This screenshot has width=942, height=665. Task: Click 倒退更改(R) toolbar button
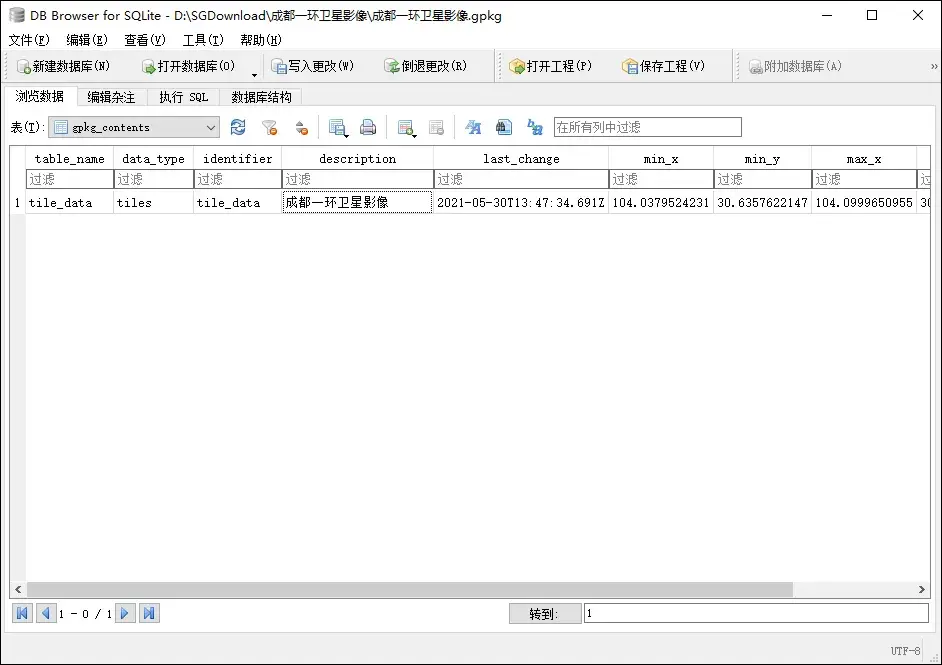[x=425, y=66]
